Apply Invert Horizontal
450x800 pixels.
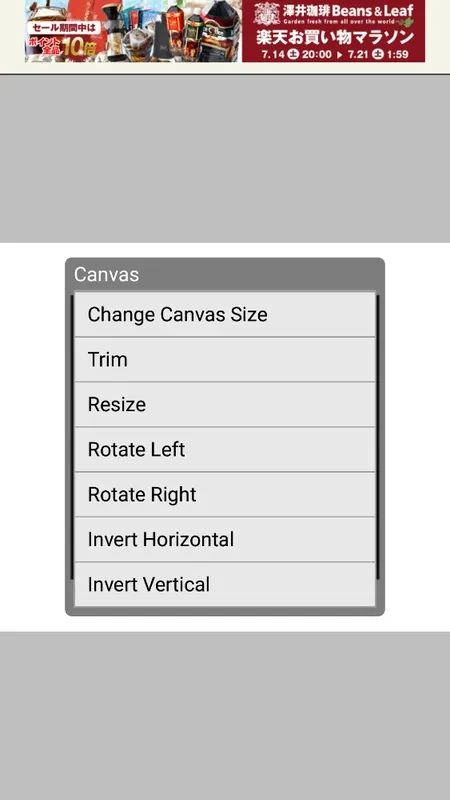click(224, 539)
